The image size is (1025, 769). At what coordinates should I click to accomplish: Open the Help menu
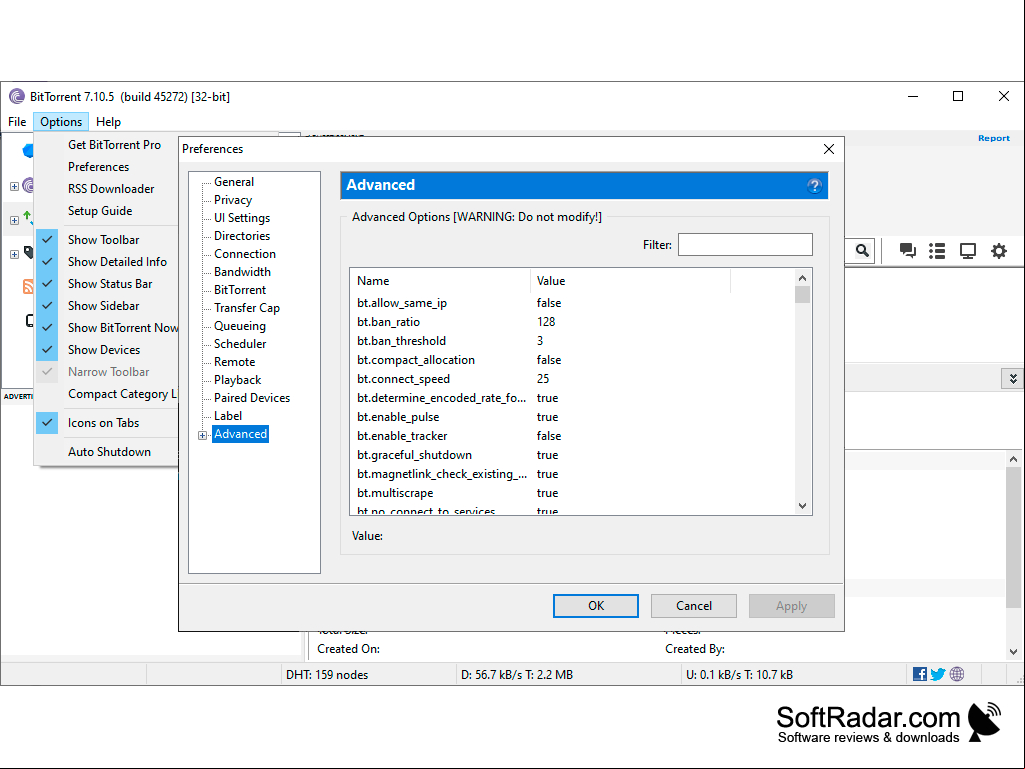click(109, 122)
